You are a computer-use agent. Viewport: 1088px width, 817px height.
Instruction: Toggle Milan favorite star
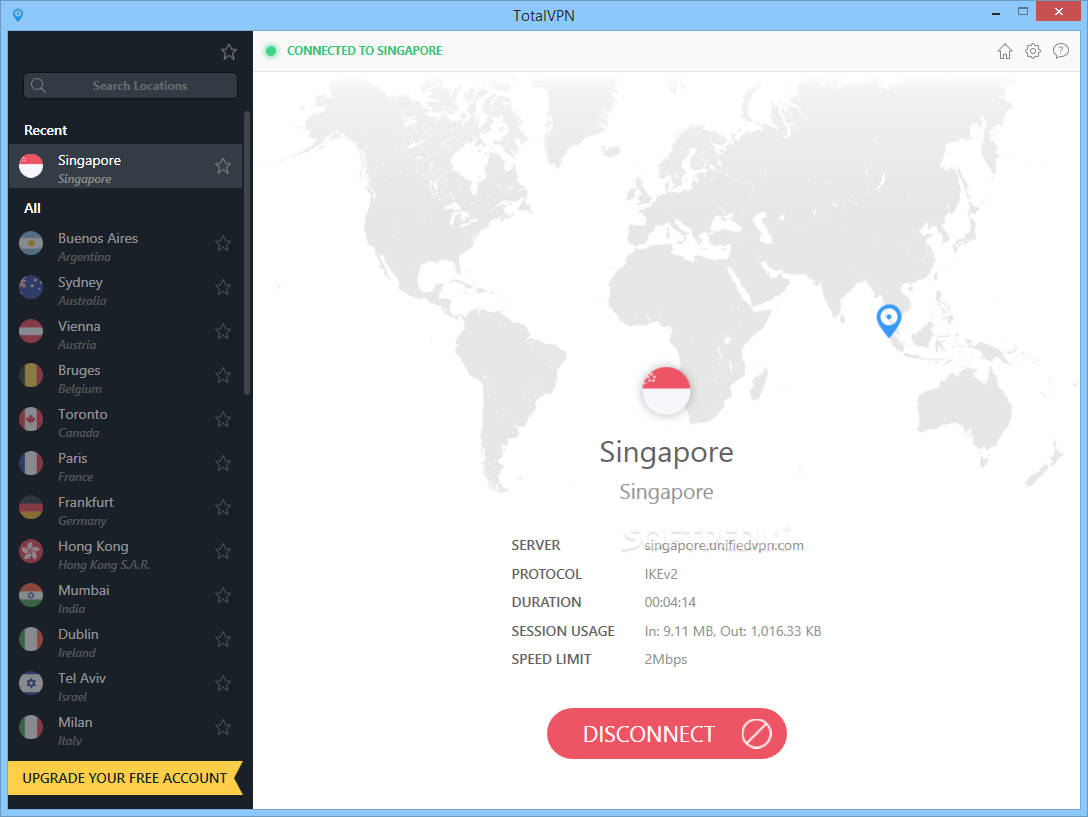223,727
